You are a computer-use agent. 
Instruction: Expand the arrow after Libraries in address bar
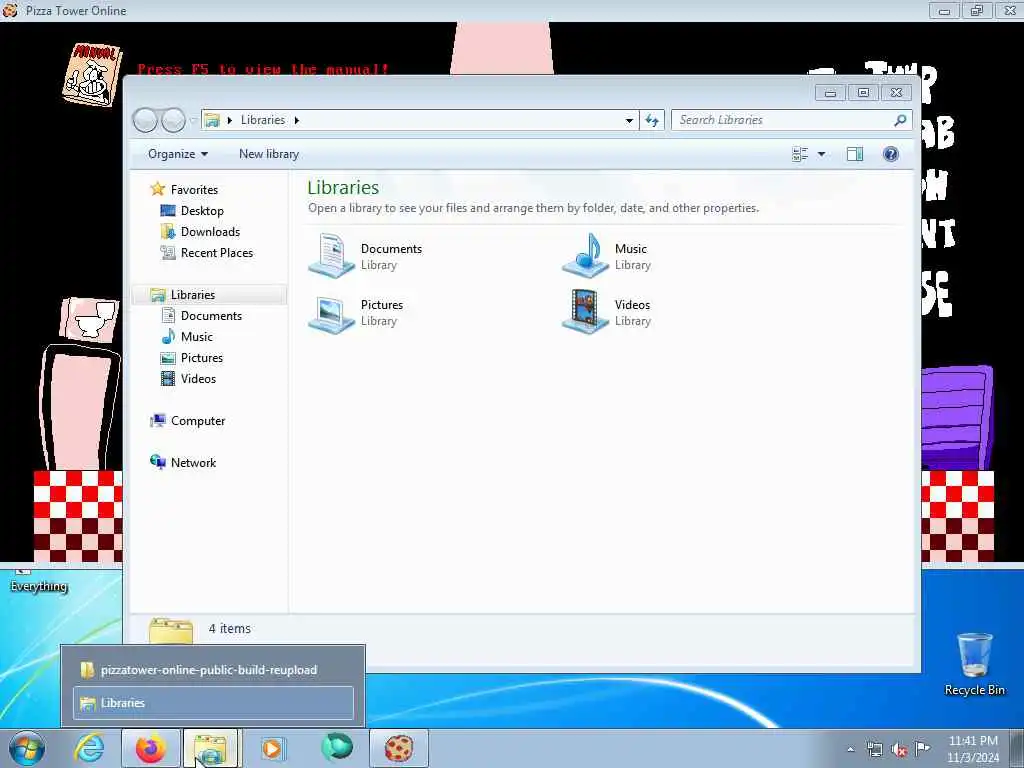(296, 120)
